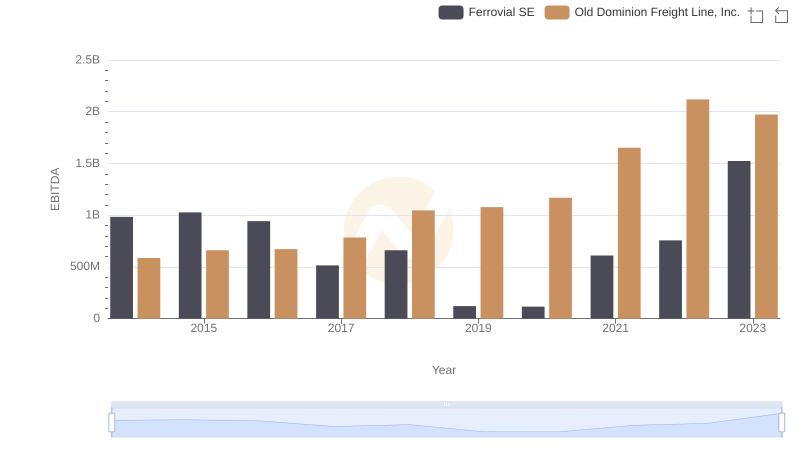Click the Old Dominion Freight Line, Inc. label
Image resolution: width=800 pixels, height=461 pixels.
coord(656,13)
